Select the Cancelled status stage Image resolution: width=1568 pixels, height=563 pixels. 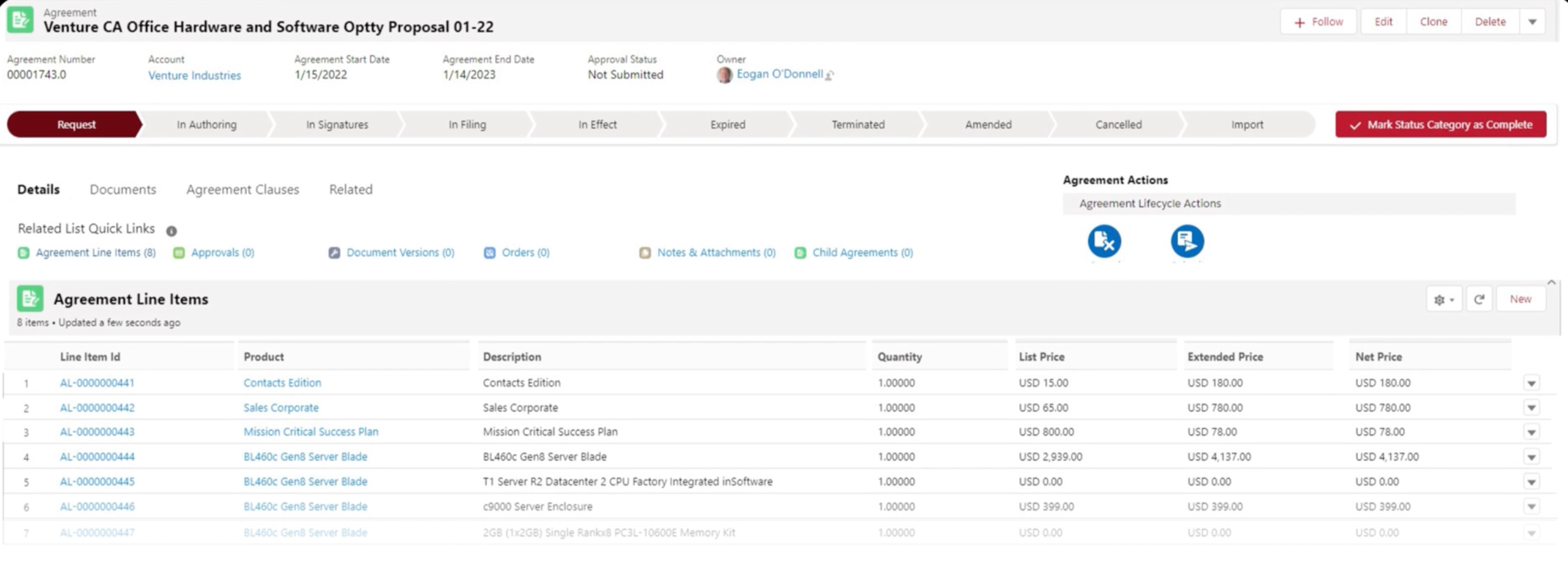pyautogui.click(x=1118, y=125)
